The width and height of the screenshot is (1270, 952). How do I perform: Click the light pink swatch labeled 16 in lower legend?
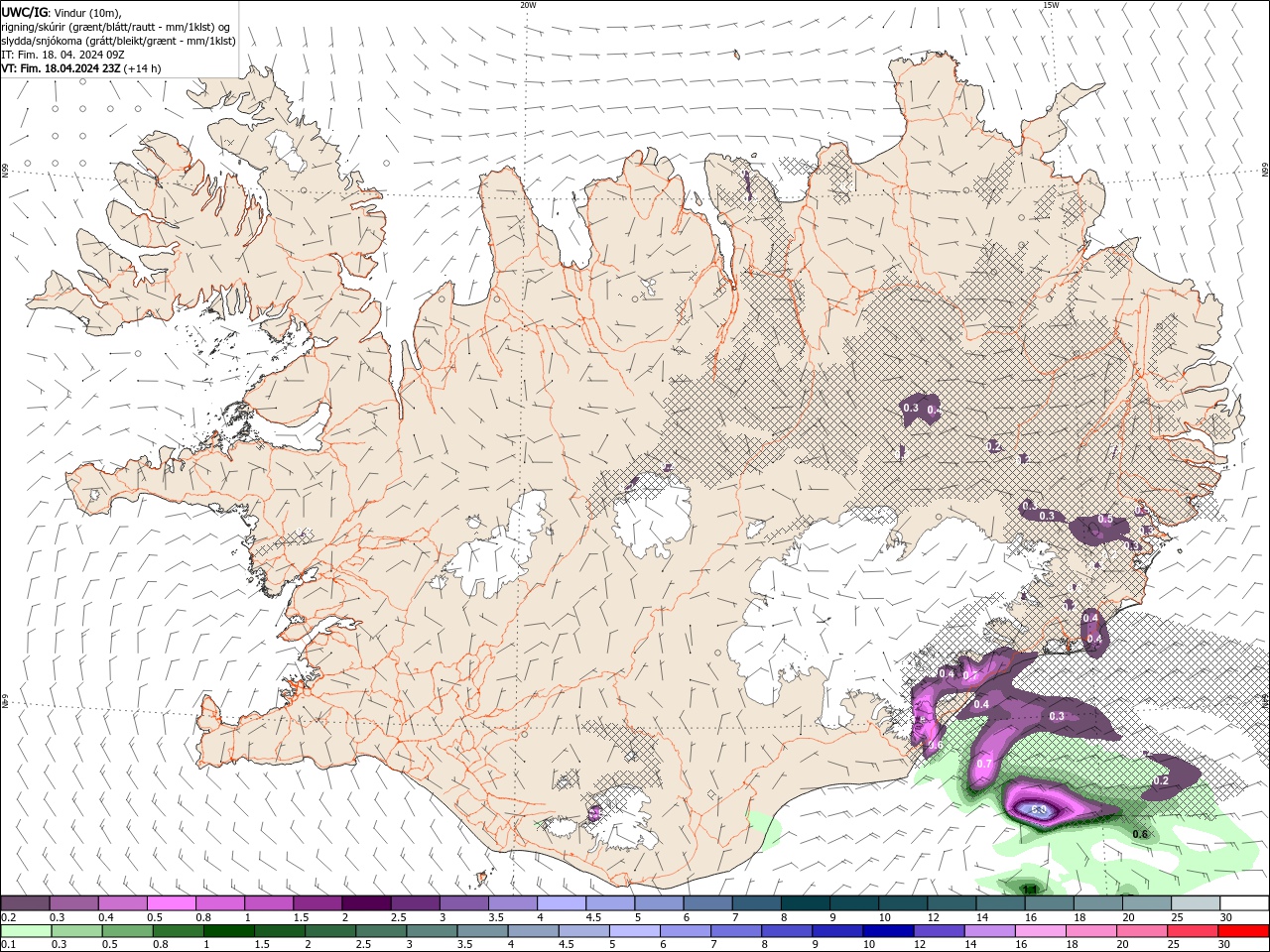pyautogui.click(x=1042, y=931)
